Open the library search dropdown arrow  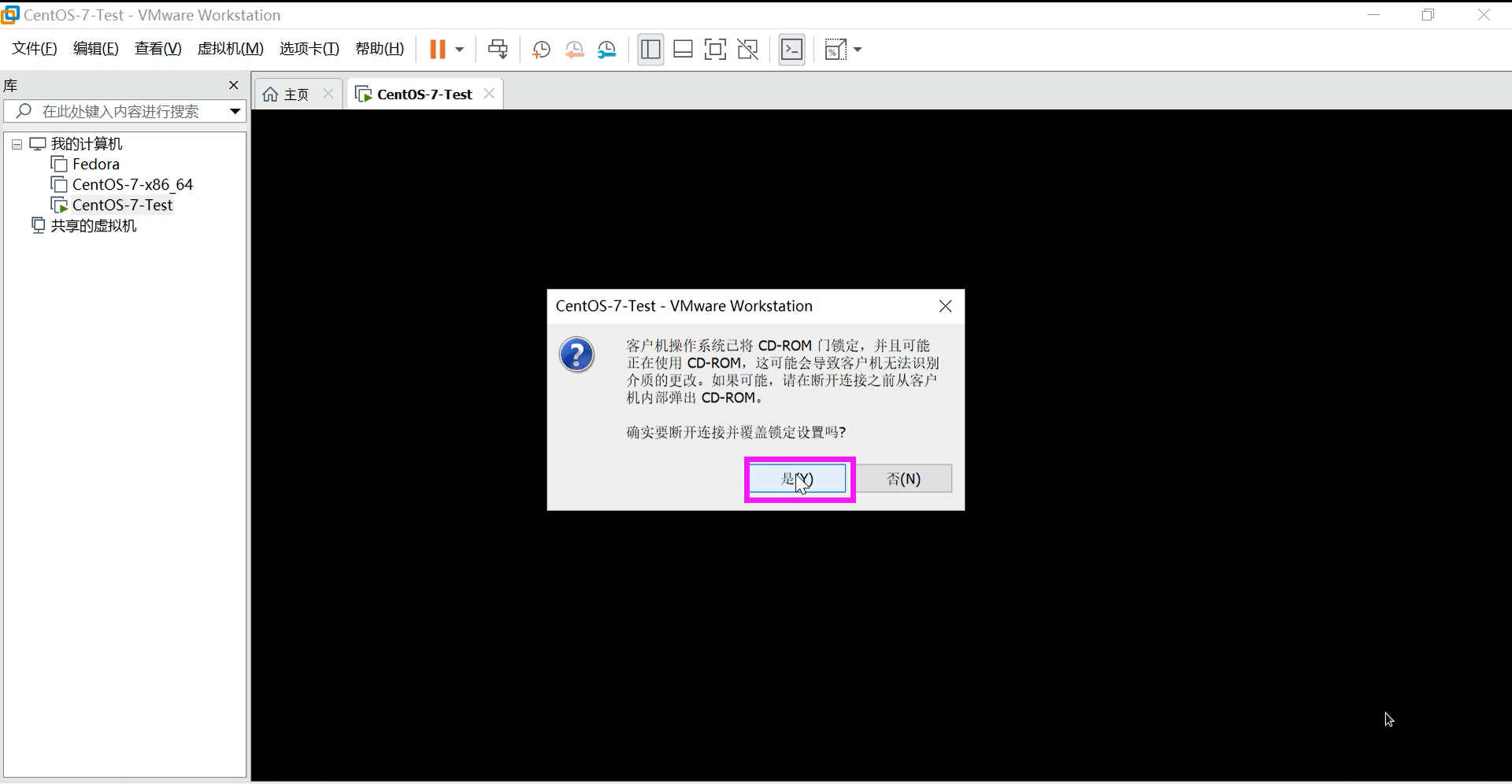click(x=235, y=111)
